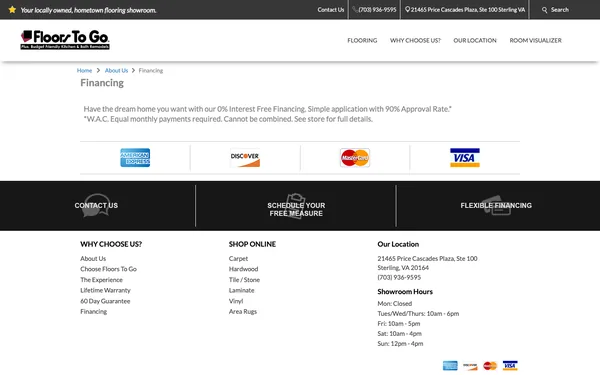The width and height of the screenshot is (600, 375).
Task: Click the first breadcrumb chevron after Home
Action: 98,70
